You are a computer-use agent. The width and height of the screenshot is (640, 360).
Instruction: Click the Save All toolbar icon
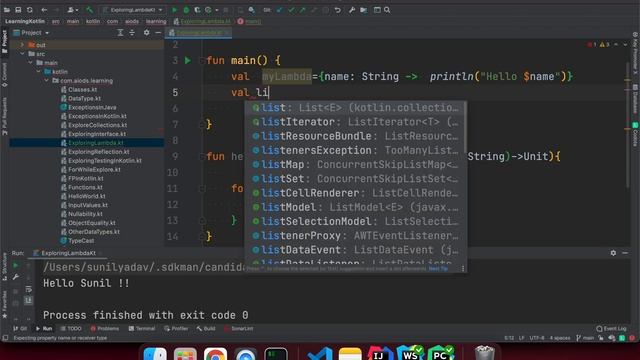(18, 10)
